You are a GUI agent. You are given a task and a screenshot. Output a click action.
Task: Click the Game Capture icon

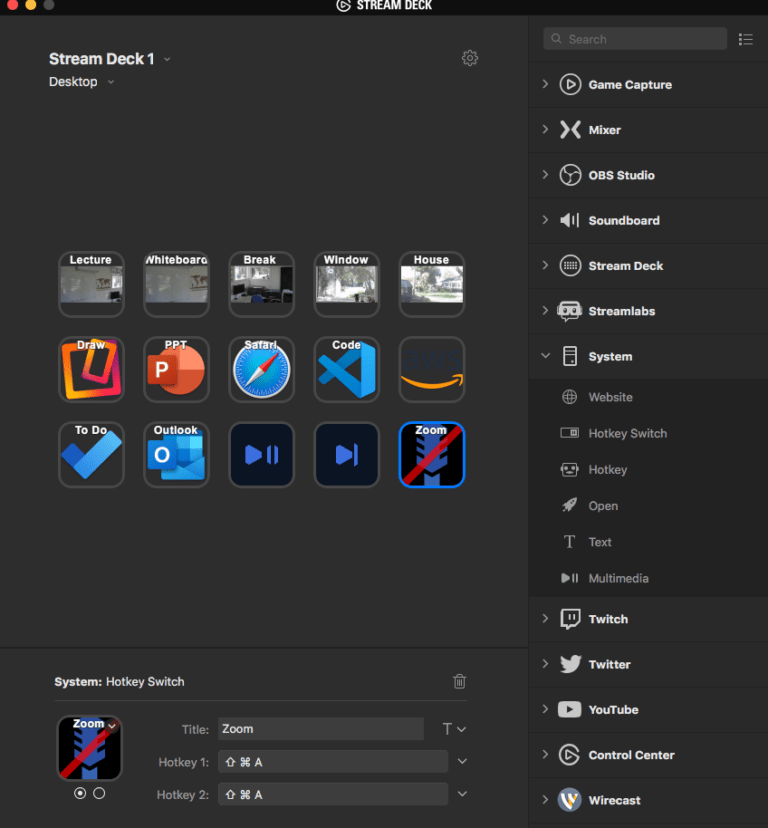[x=570, y=84]
